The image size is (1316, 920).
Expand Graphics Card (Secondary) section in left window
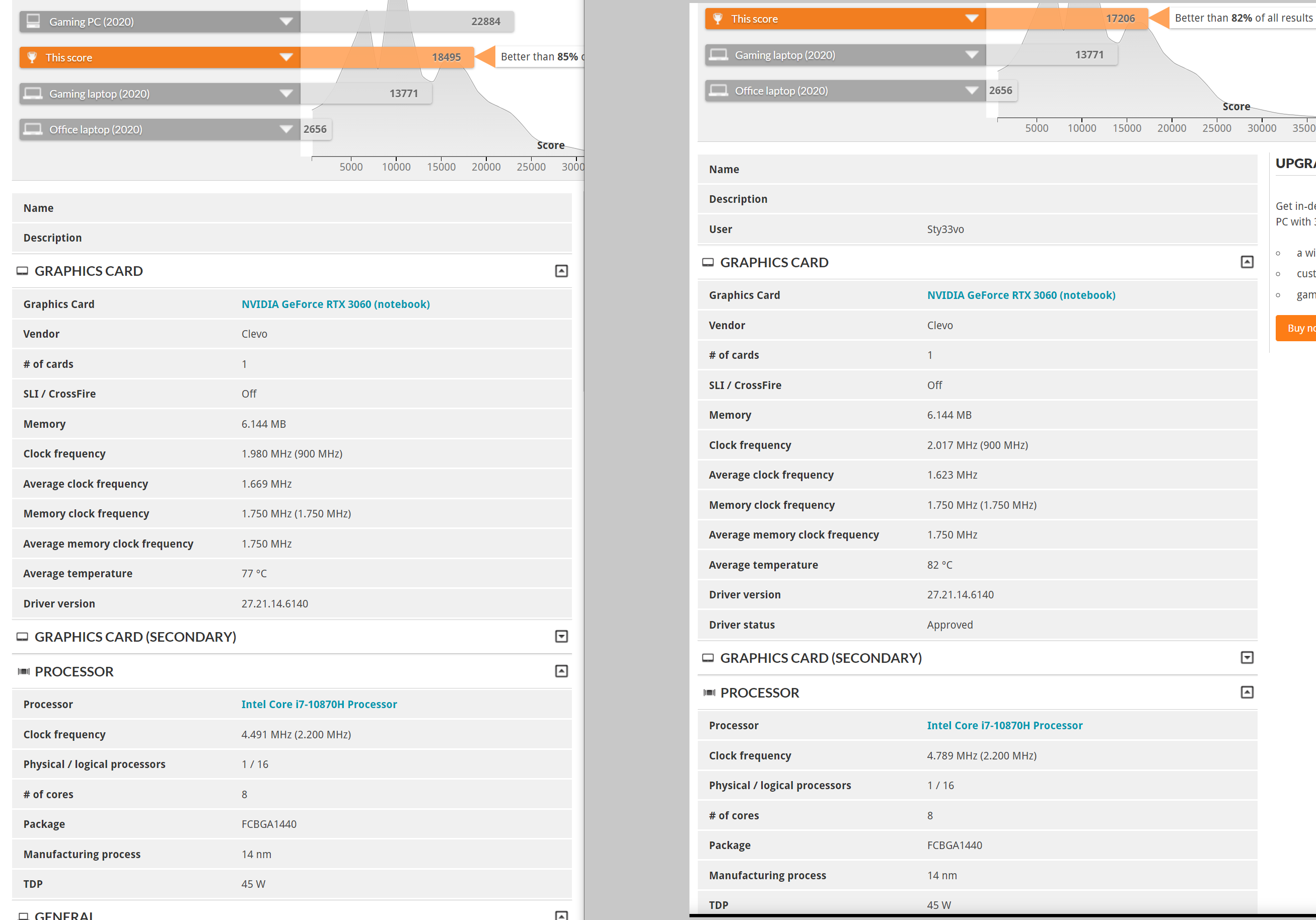tap(562, 637)
